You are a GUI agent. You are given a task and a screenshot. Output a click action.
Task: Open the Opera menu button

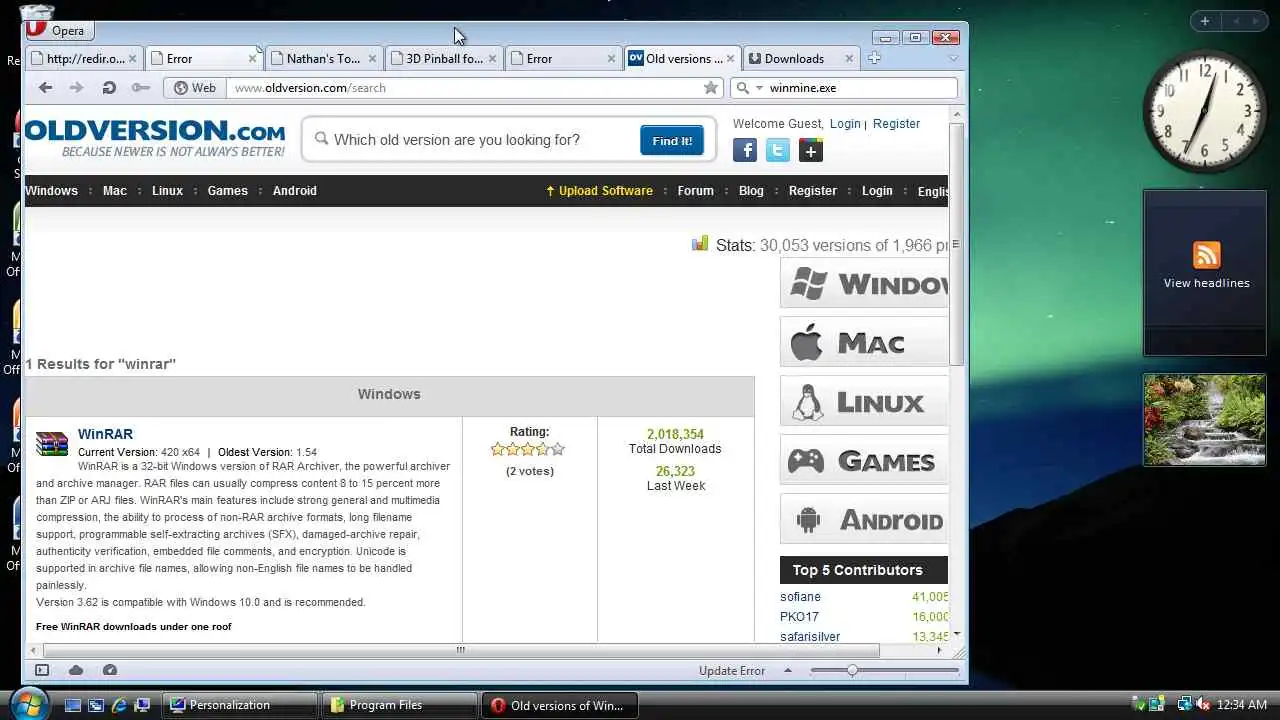[60, 31]
